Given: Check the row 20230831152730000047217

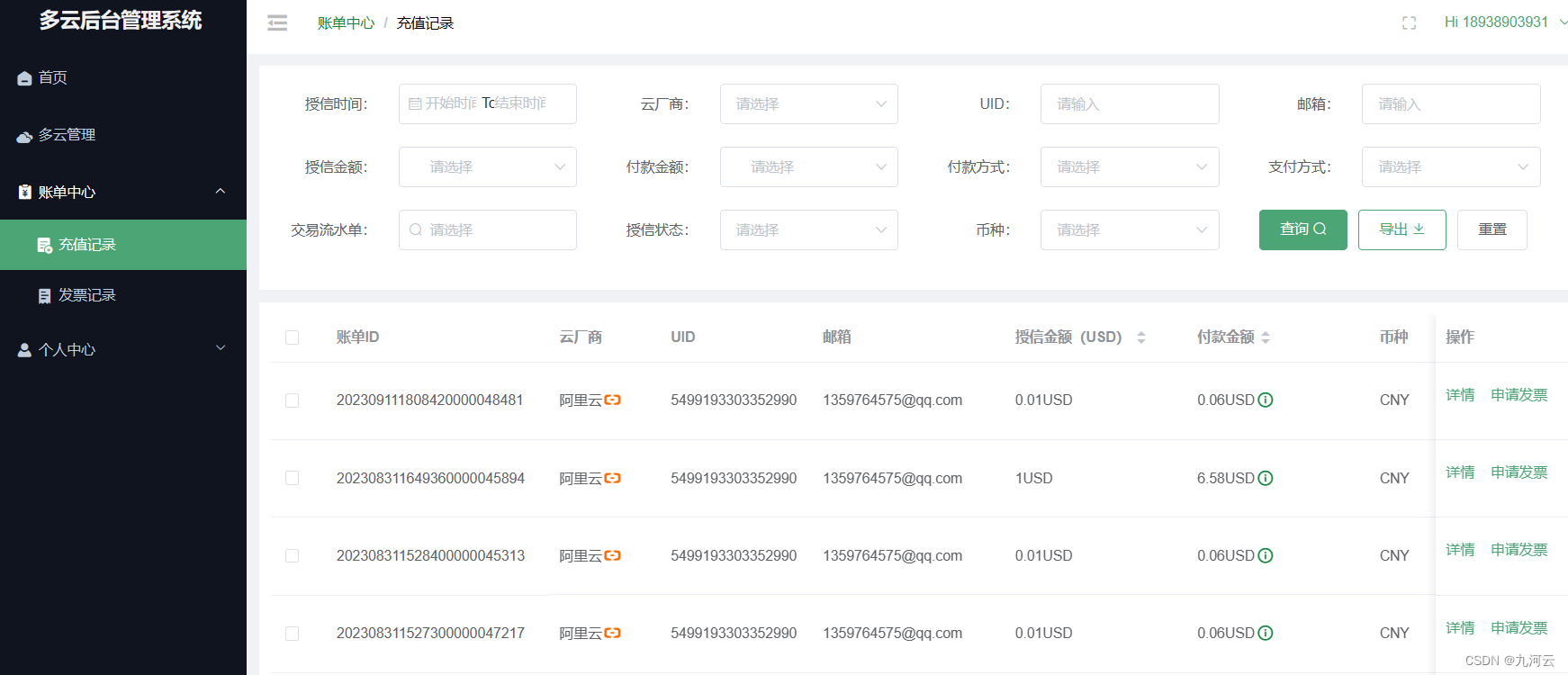Looking at the screenshot, I should point(292,634).
